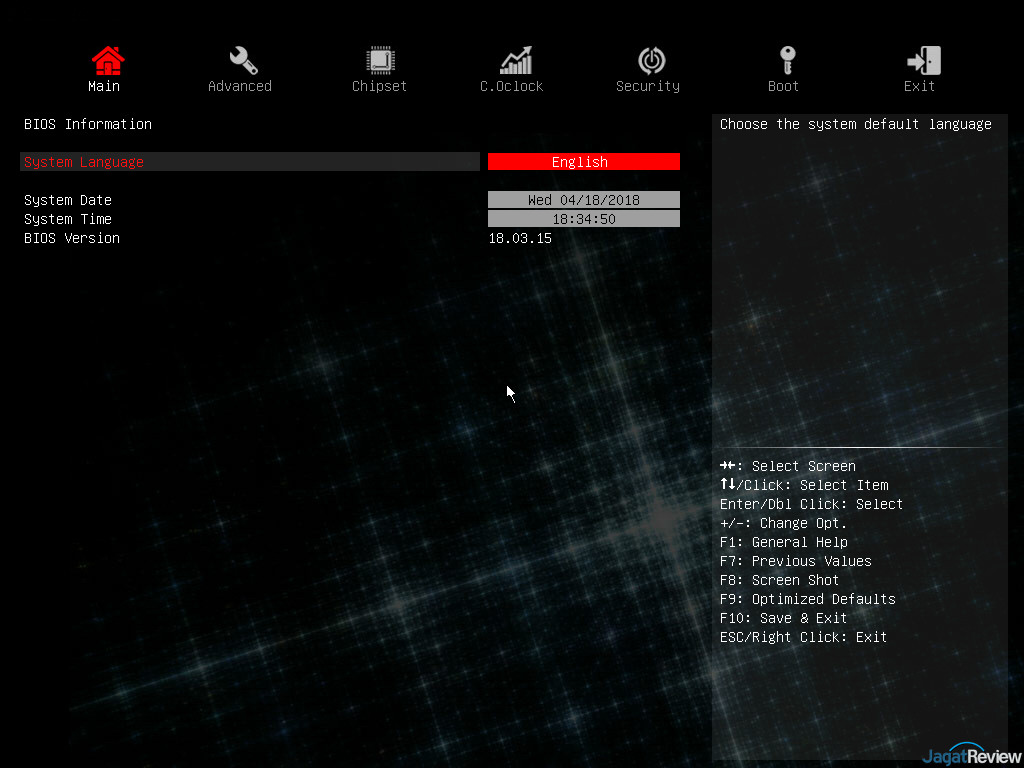
Task: Select the Chipset processor chip icon
Action: pyautogui.click(x=379, y=60)
